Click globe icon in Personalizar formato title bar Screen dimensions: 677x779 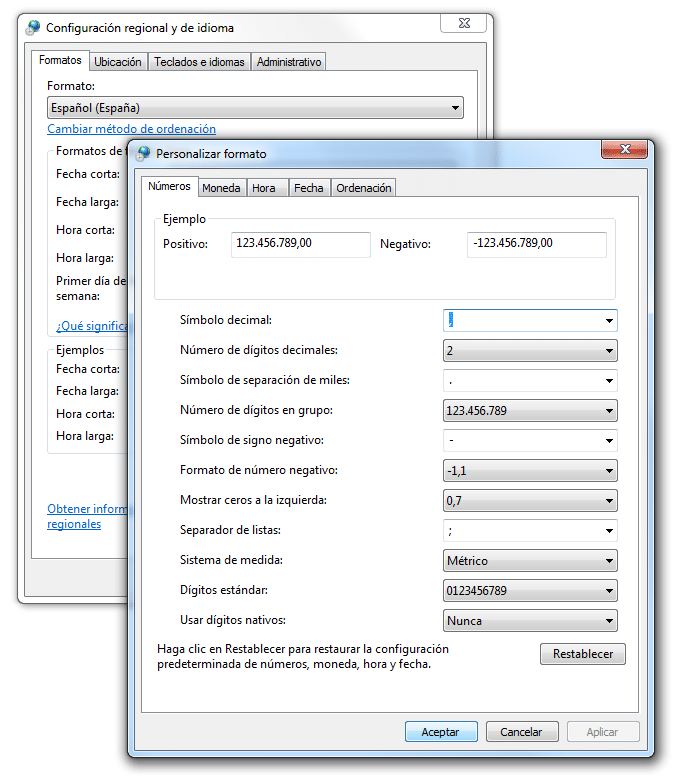coord(143,154)
